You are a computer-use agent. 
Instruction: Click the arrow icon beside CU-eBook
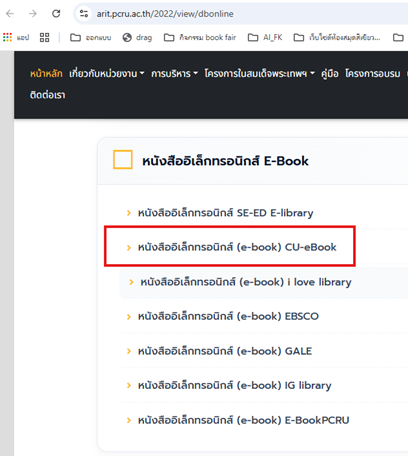pos(129,247)
